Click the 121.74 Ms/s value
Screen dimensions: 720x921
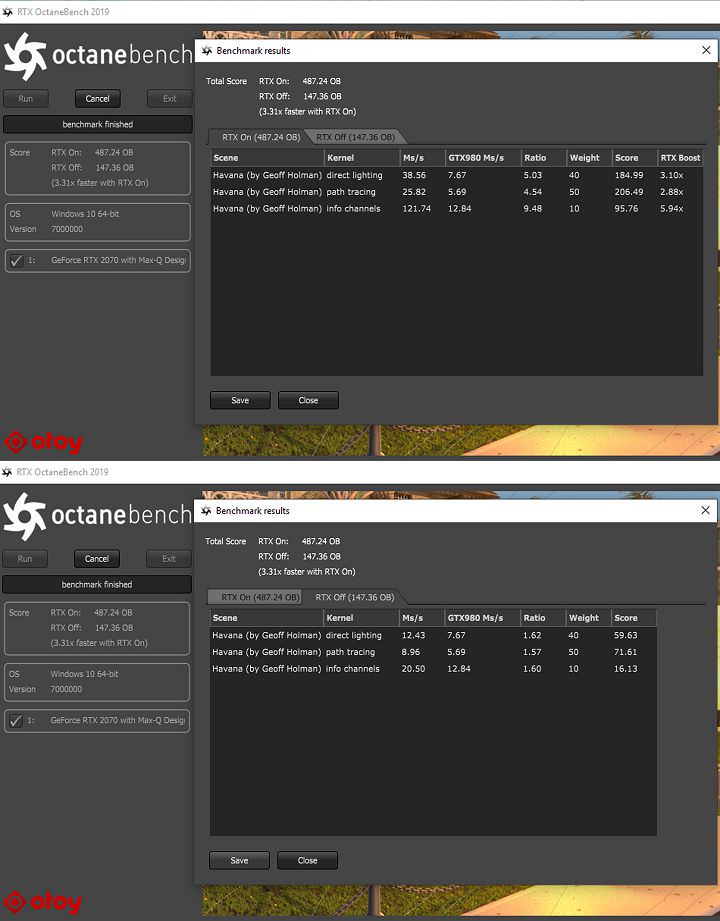416,209
